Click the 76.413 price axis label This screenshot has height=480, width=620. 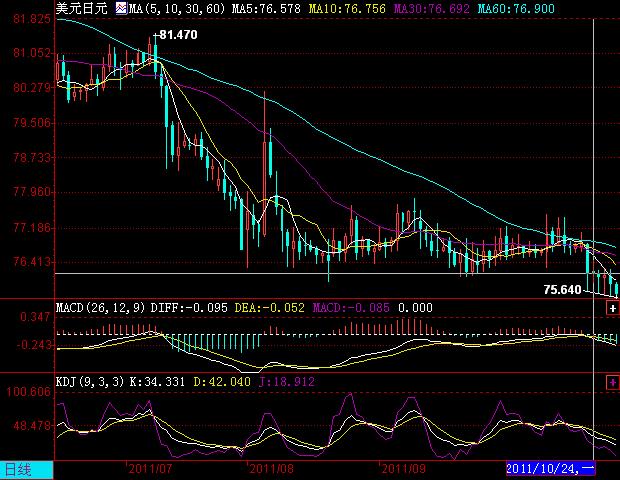click(x=32, y=262)
